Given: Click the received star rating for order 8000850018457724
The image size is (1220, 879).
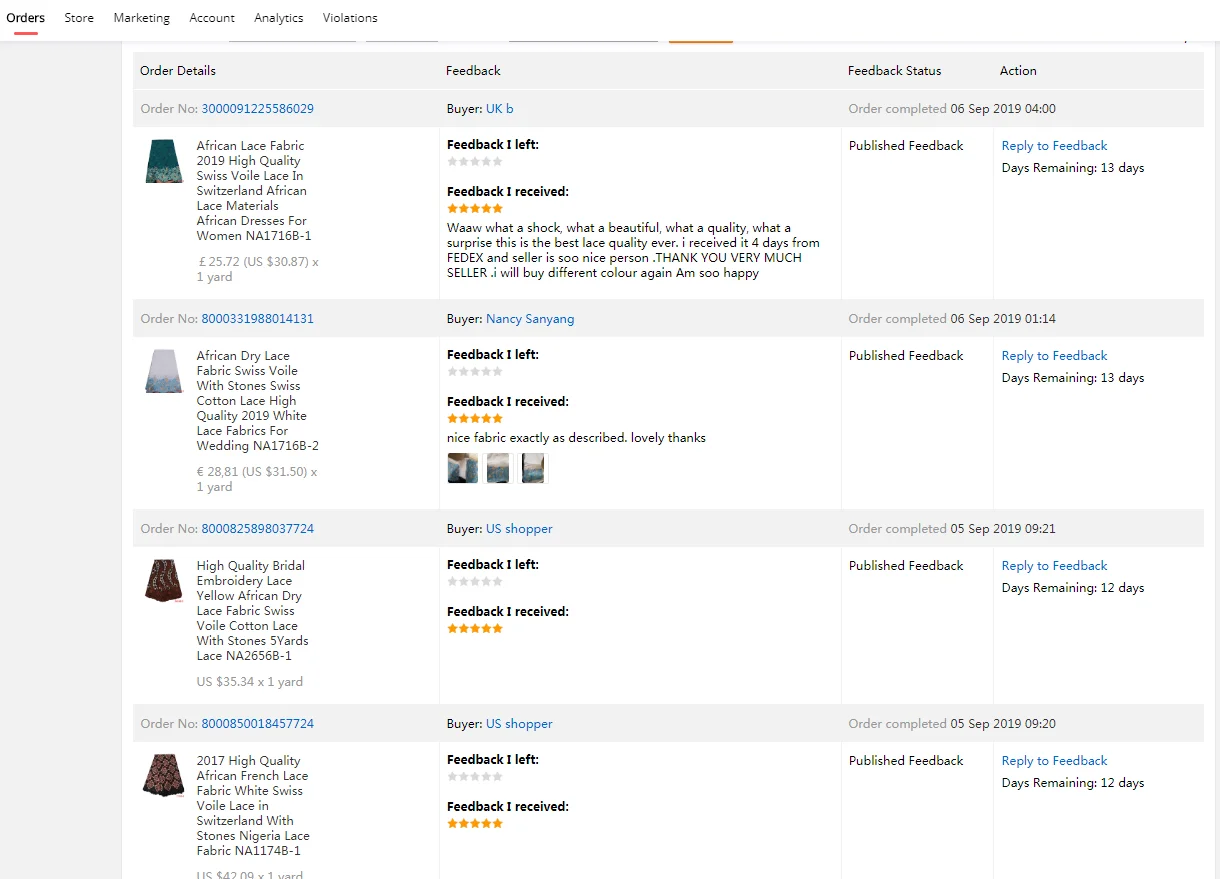Looking at the screenshot, I should (475, 824).
